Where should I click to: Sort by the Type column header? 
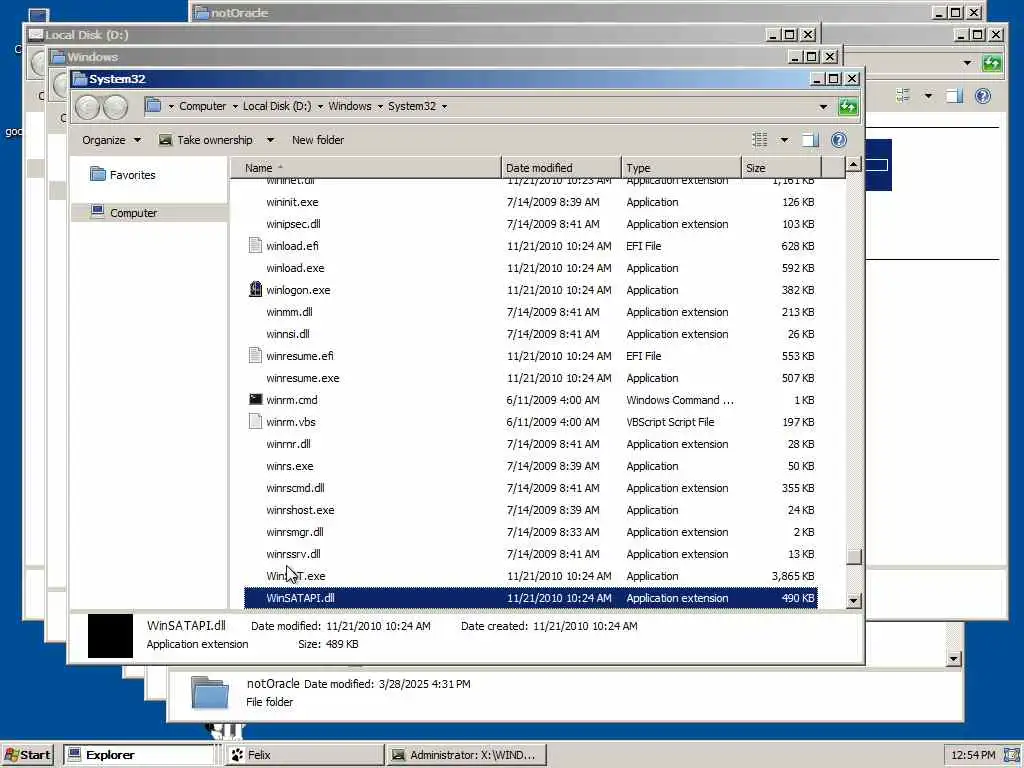[681, 168]
